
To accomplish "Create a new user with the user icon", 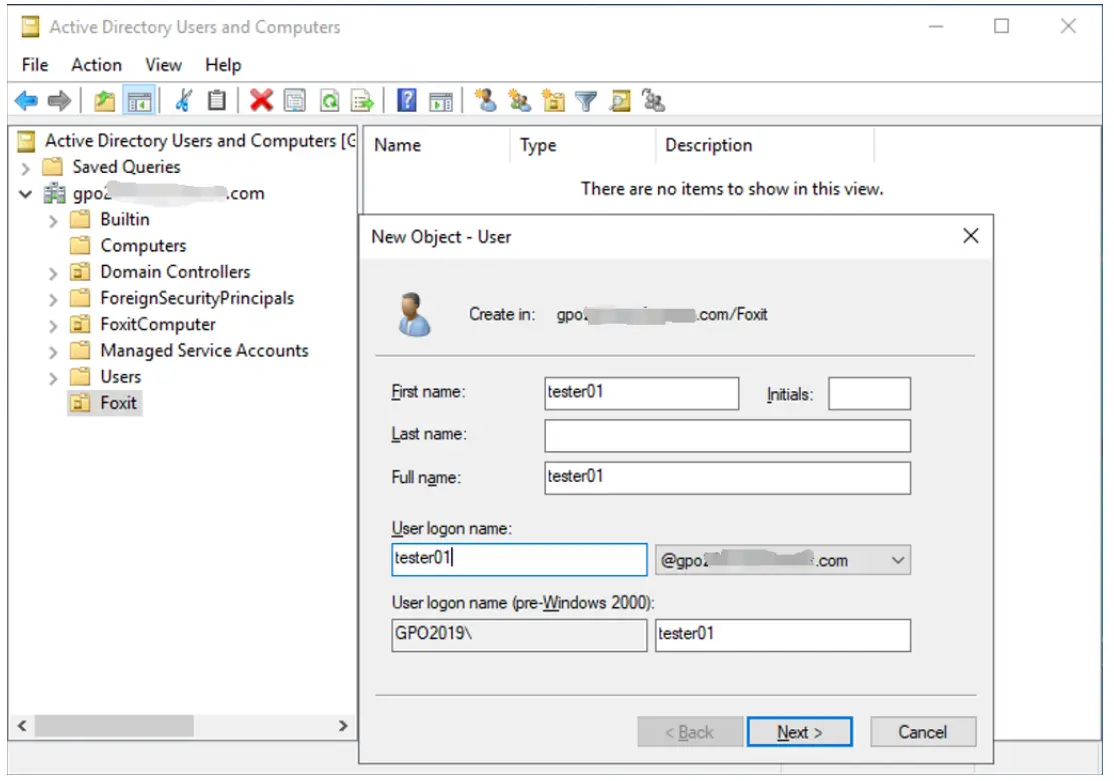I will 485,99.
